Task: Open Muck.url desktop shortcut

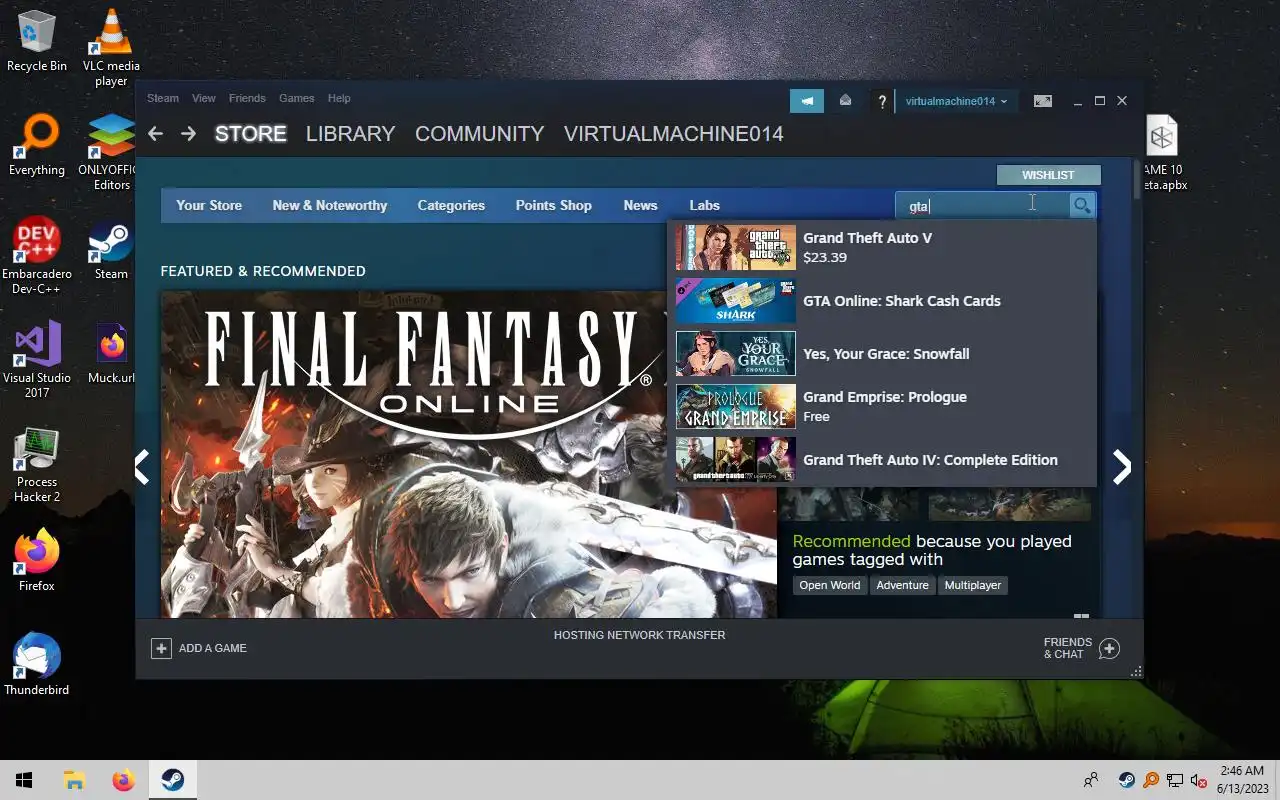Action: tap(111, 354)
